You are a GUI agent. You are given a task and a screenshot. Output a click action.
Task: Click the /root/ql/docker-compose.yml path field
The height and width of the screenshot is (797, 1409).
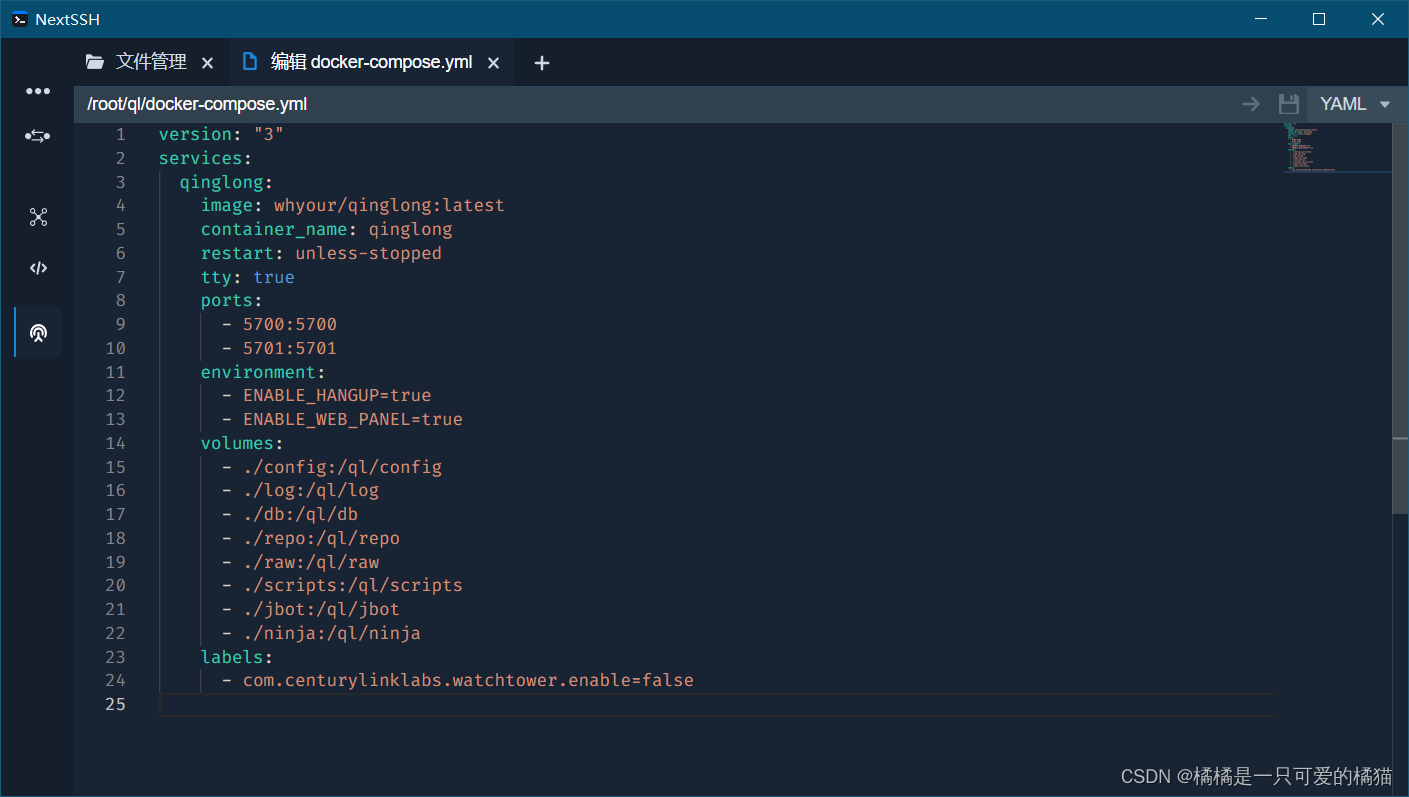tap(197, 104)
